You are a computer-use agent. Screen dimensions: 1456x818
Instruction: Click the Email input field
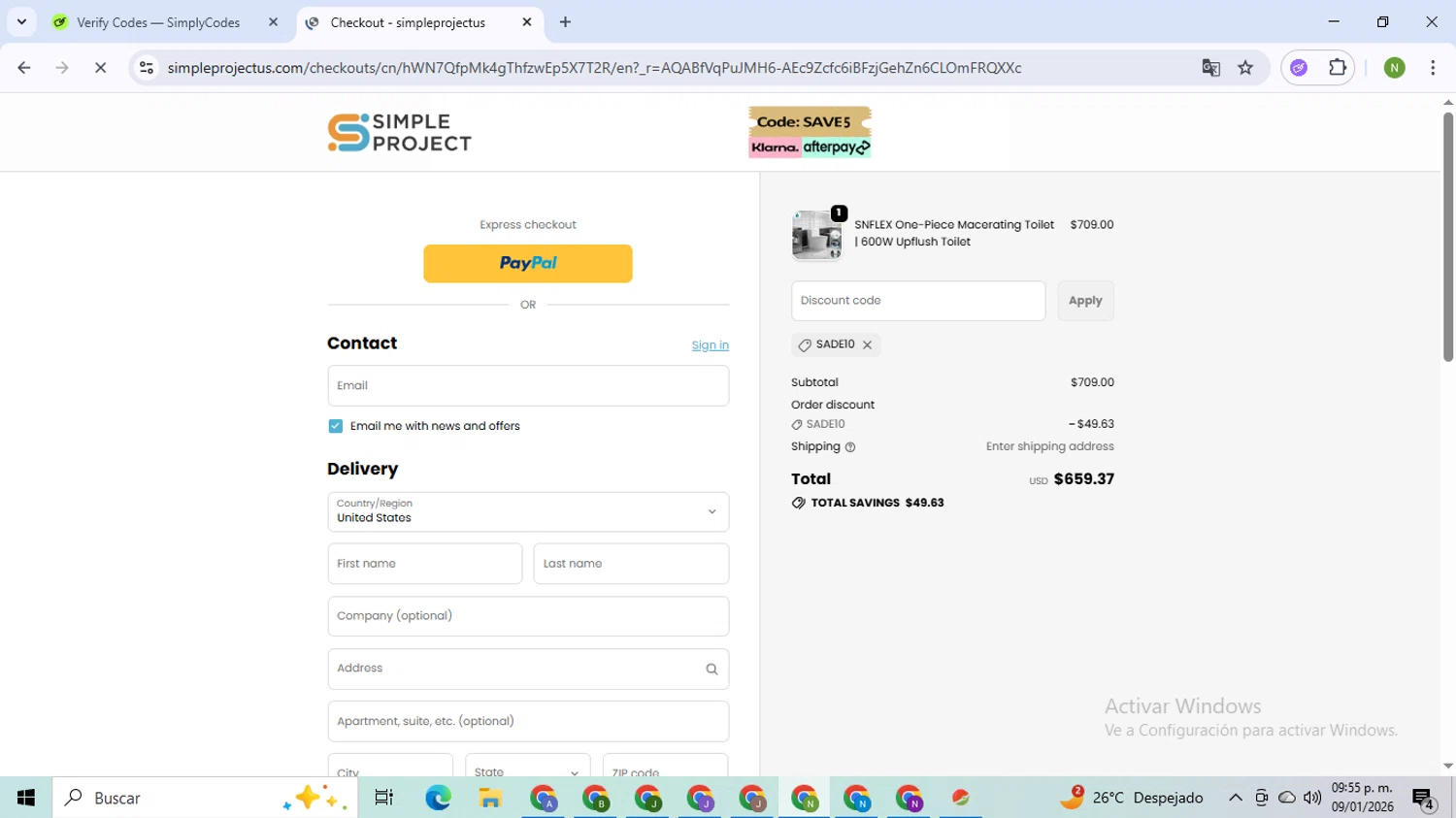click(x=528, y=385)
